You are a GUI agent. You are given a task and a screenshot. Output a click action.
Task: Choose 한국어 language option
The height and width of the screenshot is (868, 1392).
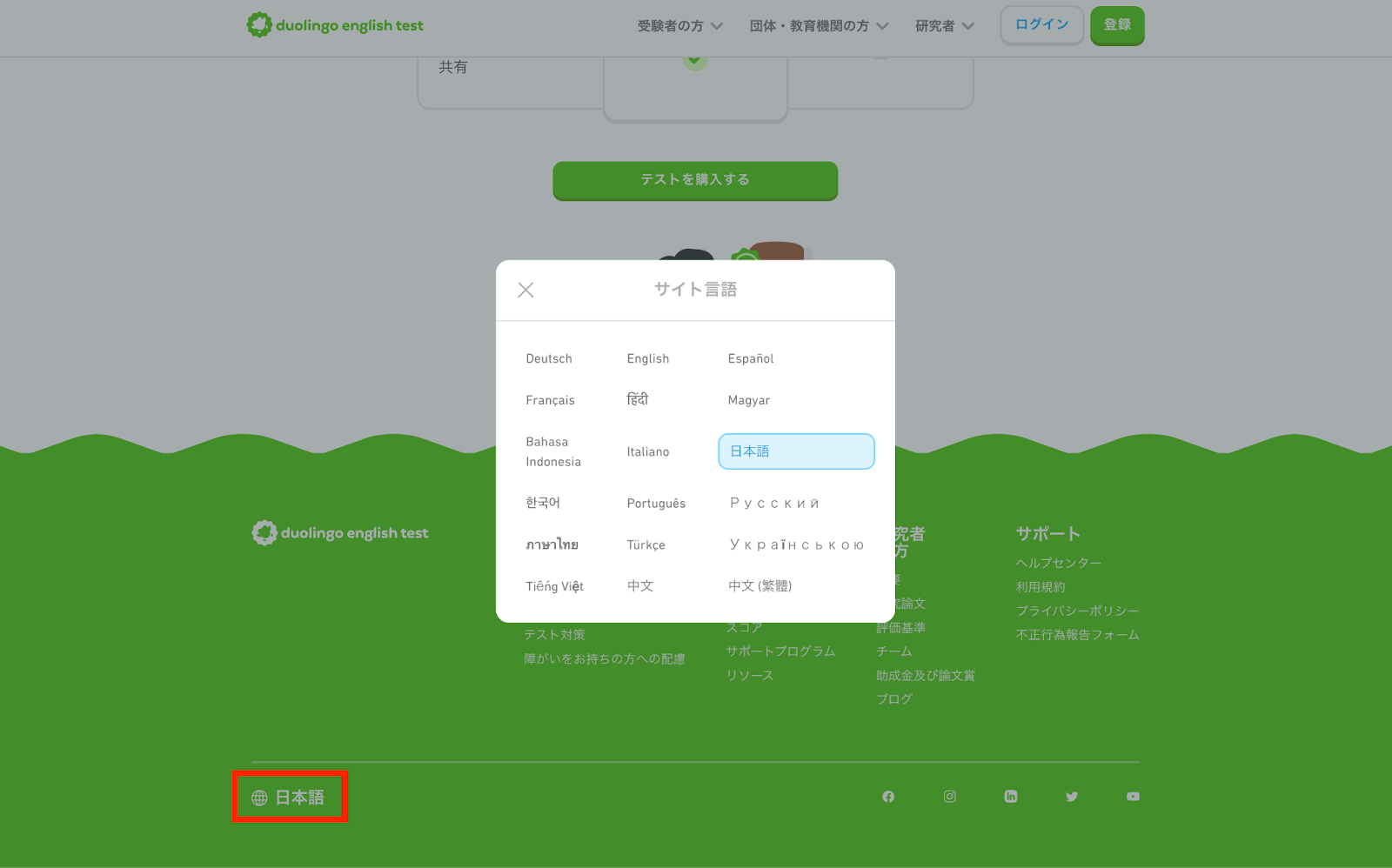(x=543, y=503)
